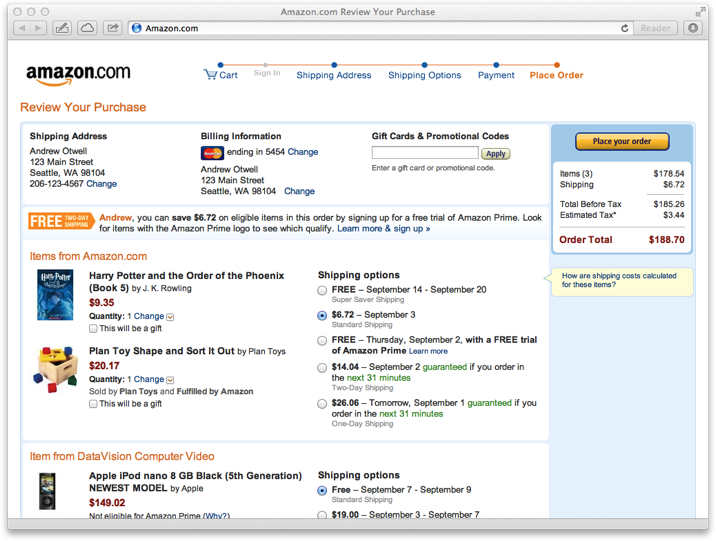Screen dimensions: 716x541
Task: Click Order Total amount $188.70
Action: (666, 240)
